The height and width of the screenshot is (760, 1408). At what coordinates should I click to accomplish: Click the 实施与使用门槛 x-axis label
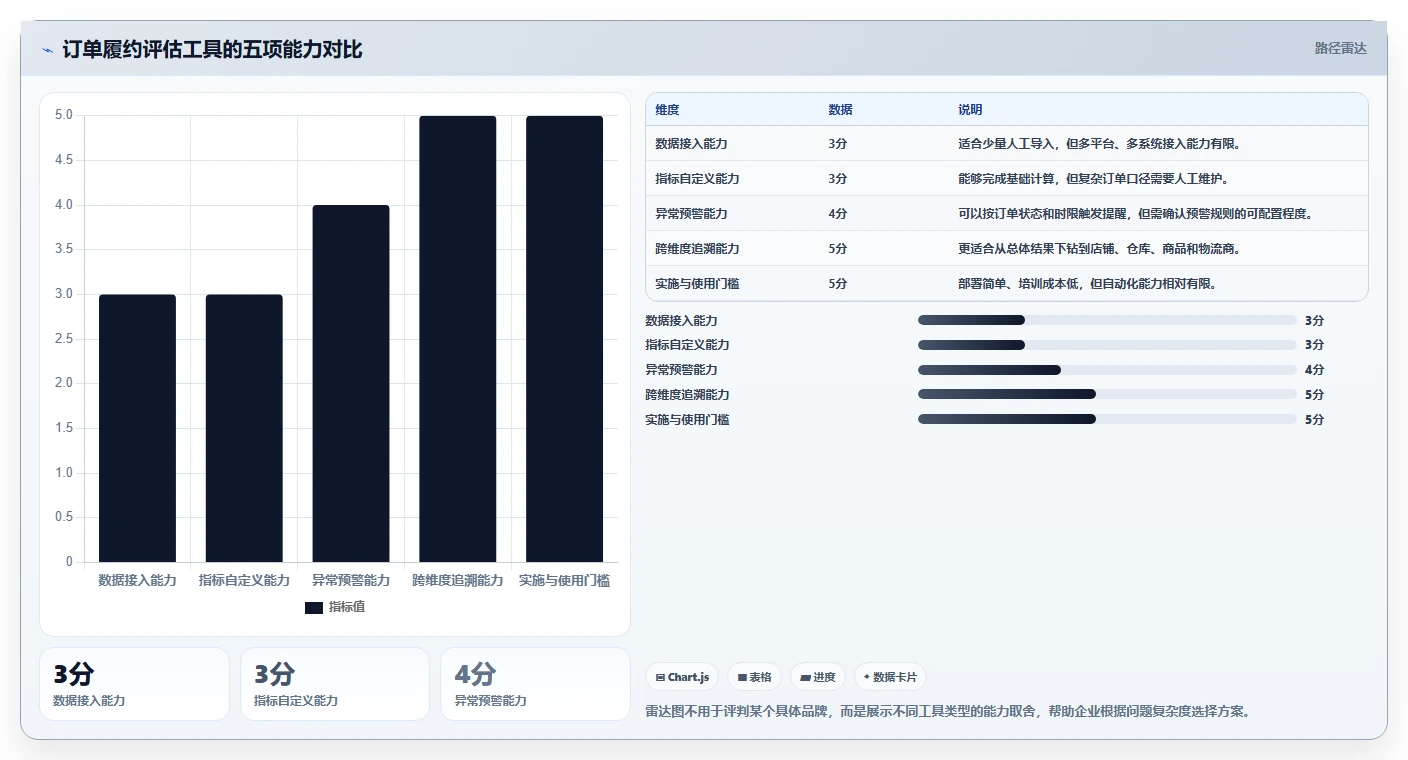pyautogui.click(x=565, y=580)
